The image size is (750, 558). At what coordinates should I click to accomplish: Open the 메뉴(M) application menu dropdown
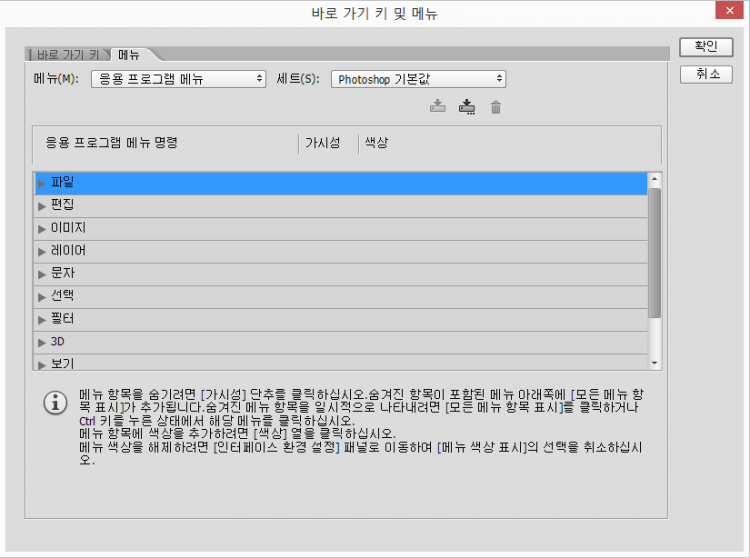pyautogui.click(x=178, y=79)
